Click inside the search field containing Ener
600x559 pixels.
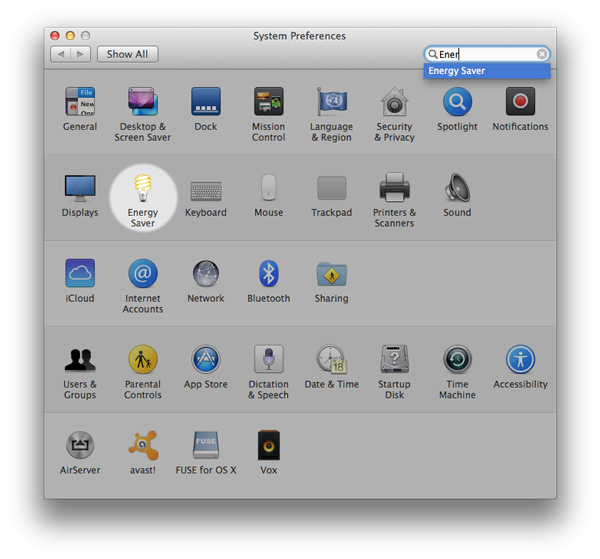pos(487,54)
